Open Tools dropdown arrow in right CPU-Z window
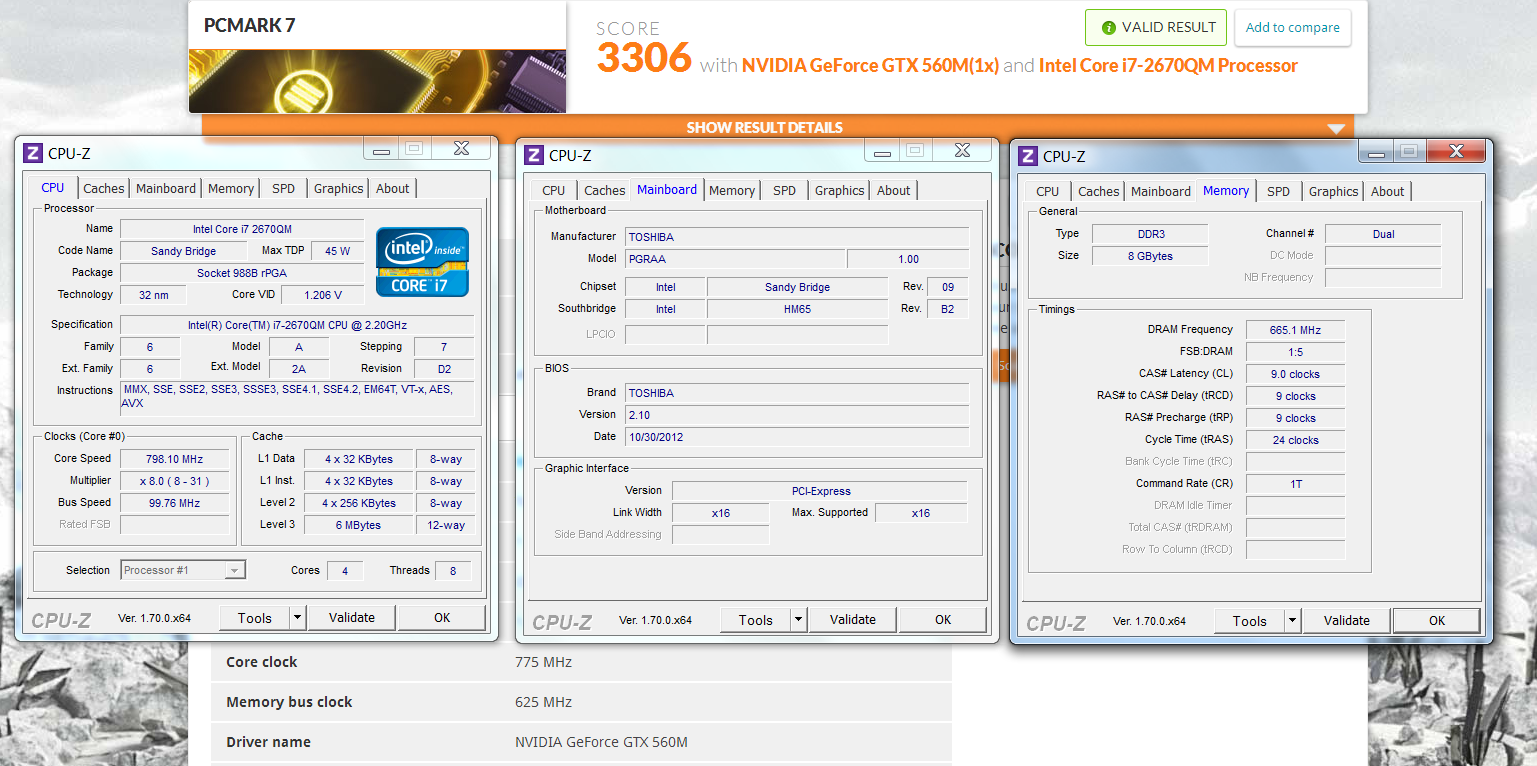The image size is (1537, 766). (1292, 621)
